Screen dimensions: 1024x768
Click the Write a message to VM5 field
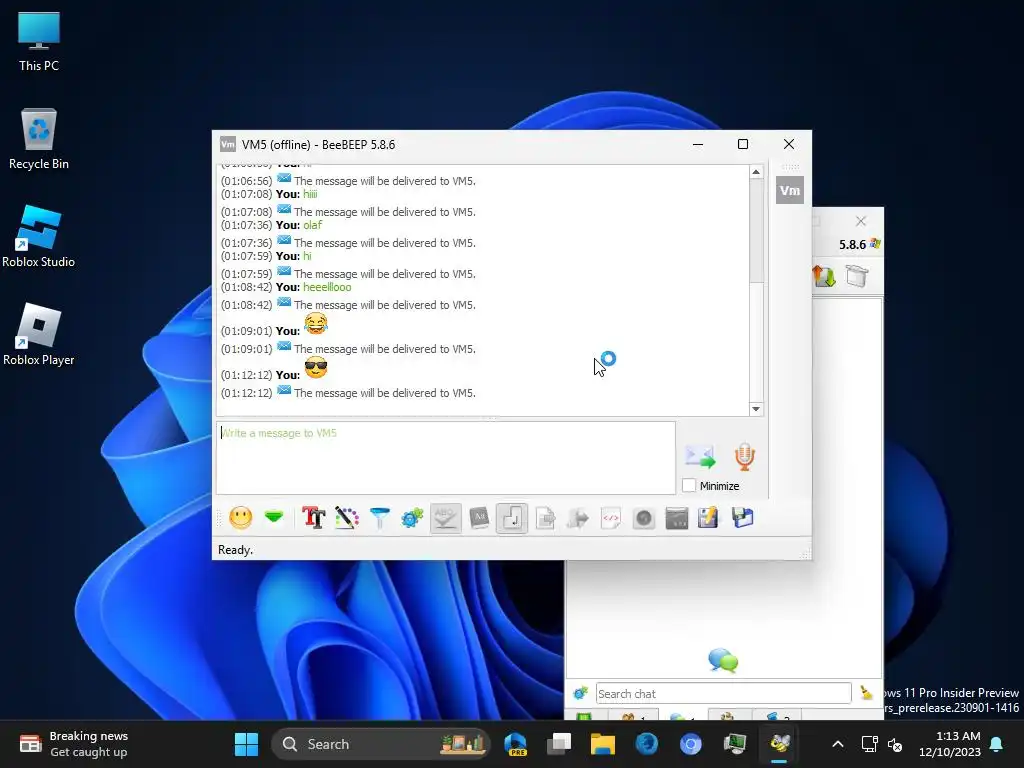coord(445,457)
